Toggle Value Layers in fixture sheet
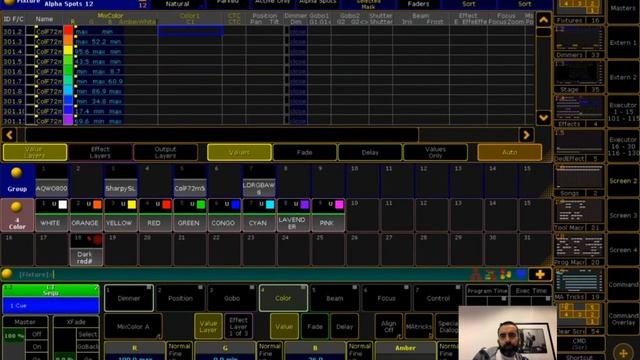Image resolution: width=640 pixels, height=360 pixels. pos(35,152)
